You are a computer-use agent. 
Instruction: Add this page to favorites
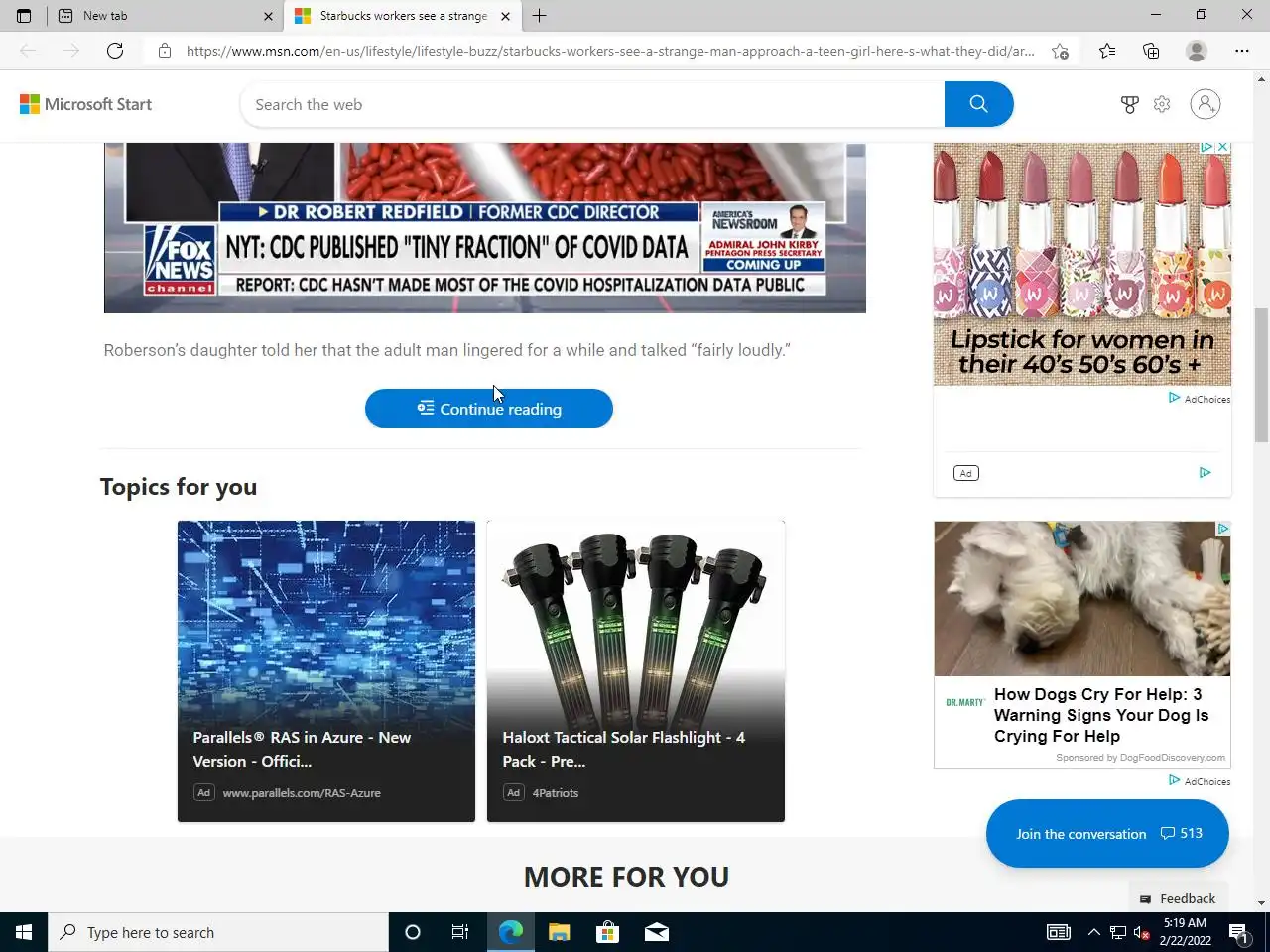(1060, 51)
